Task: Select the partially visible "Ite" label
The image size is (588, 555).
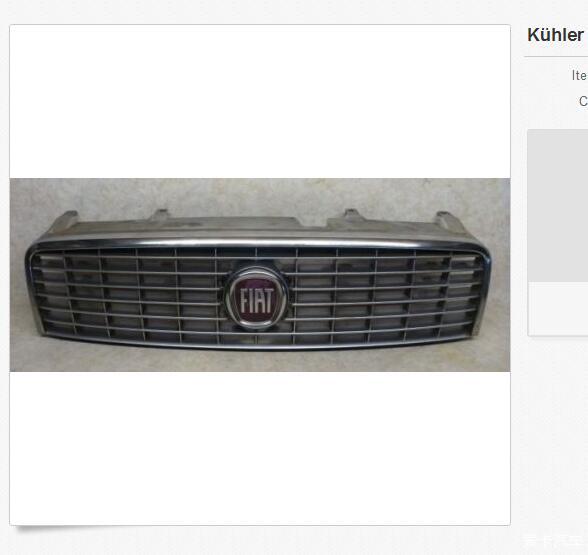Action: 579,75
